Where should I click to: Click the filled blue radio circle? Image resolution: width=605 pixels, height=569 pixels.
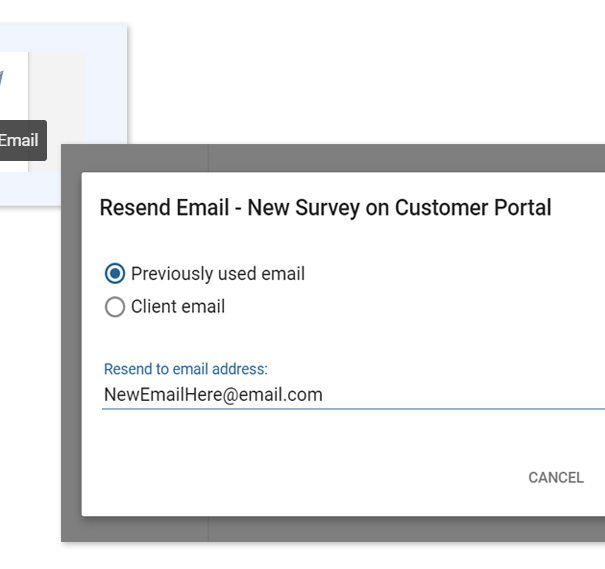click(x=115, y=274)
